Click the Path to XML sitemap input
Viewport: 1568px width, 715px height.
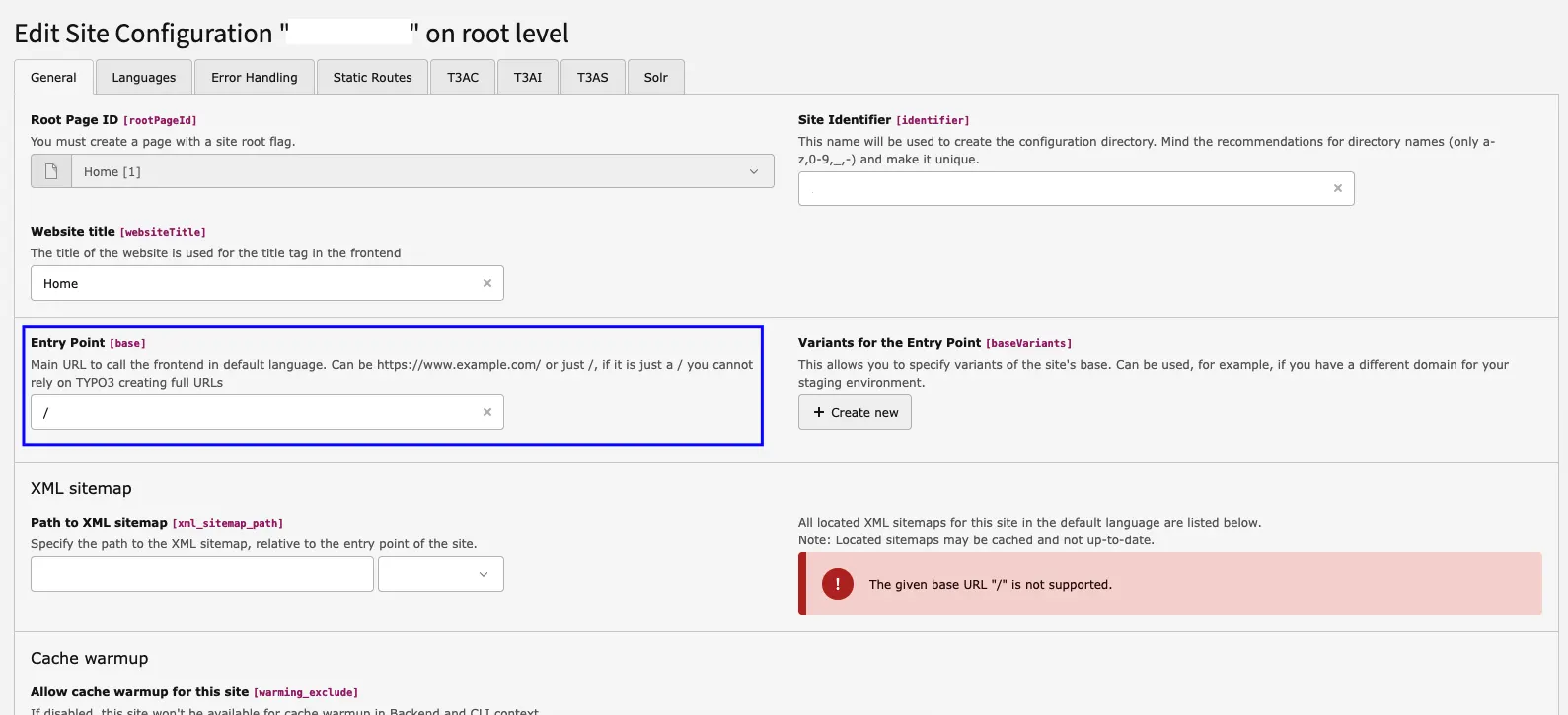pyautogui.click(x=202, y=574)
